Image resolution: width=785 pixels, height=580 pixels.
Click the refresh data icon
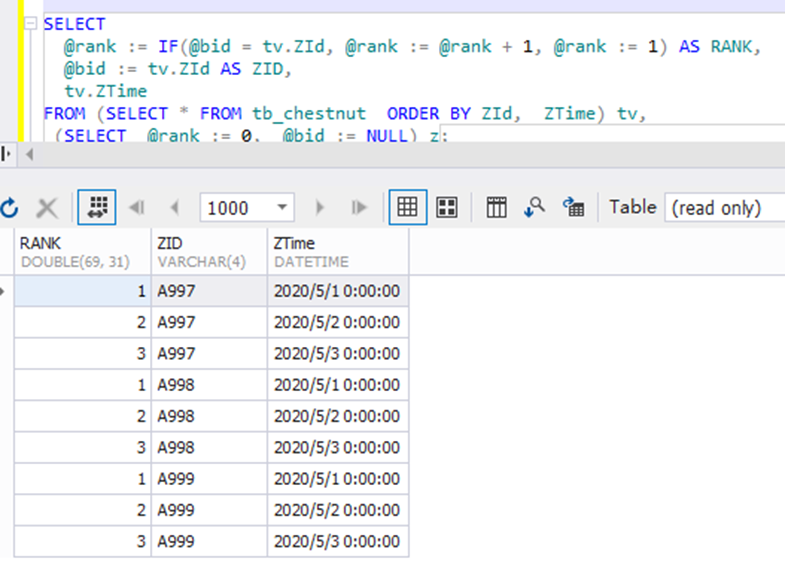point(9,208)
